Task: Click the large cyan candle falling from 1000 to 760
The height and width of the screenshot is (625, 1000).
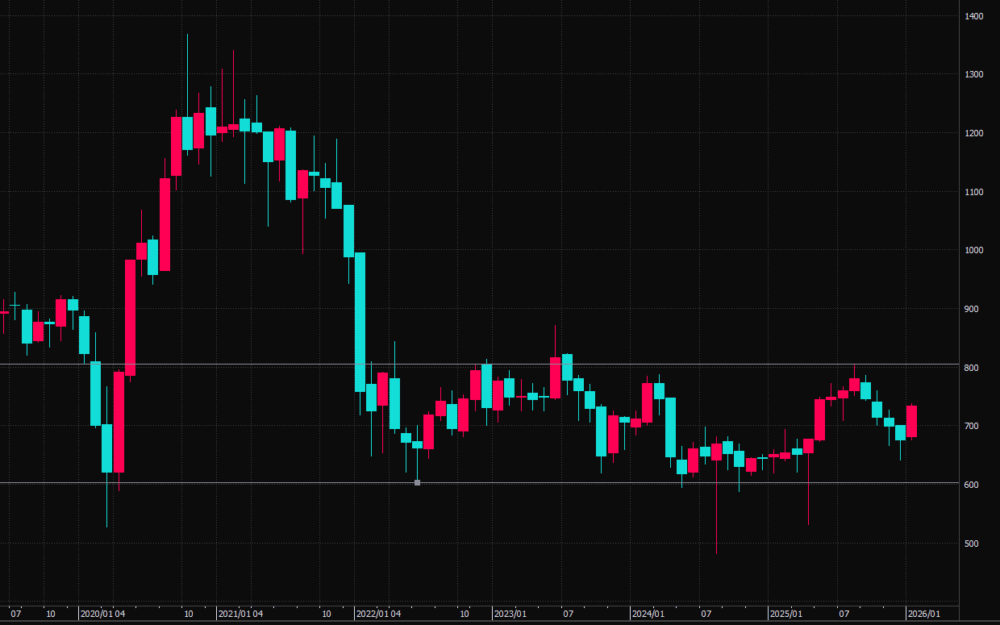Action: 360,320
